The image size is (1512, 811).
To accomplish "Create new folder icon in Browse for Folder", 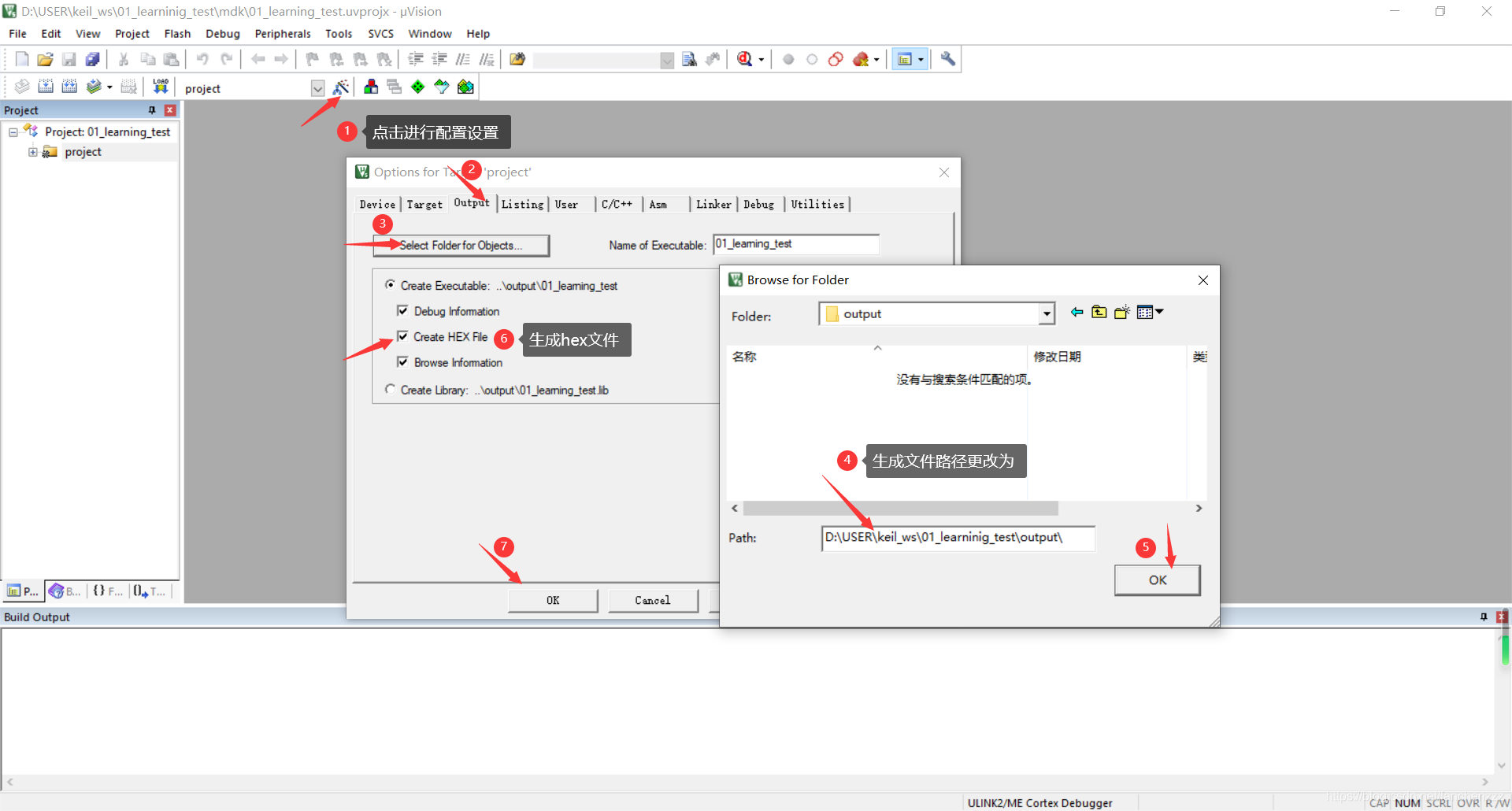I will click(x=1122, y=313).
